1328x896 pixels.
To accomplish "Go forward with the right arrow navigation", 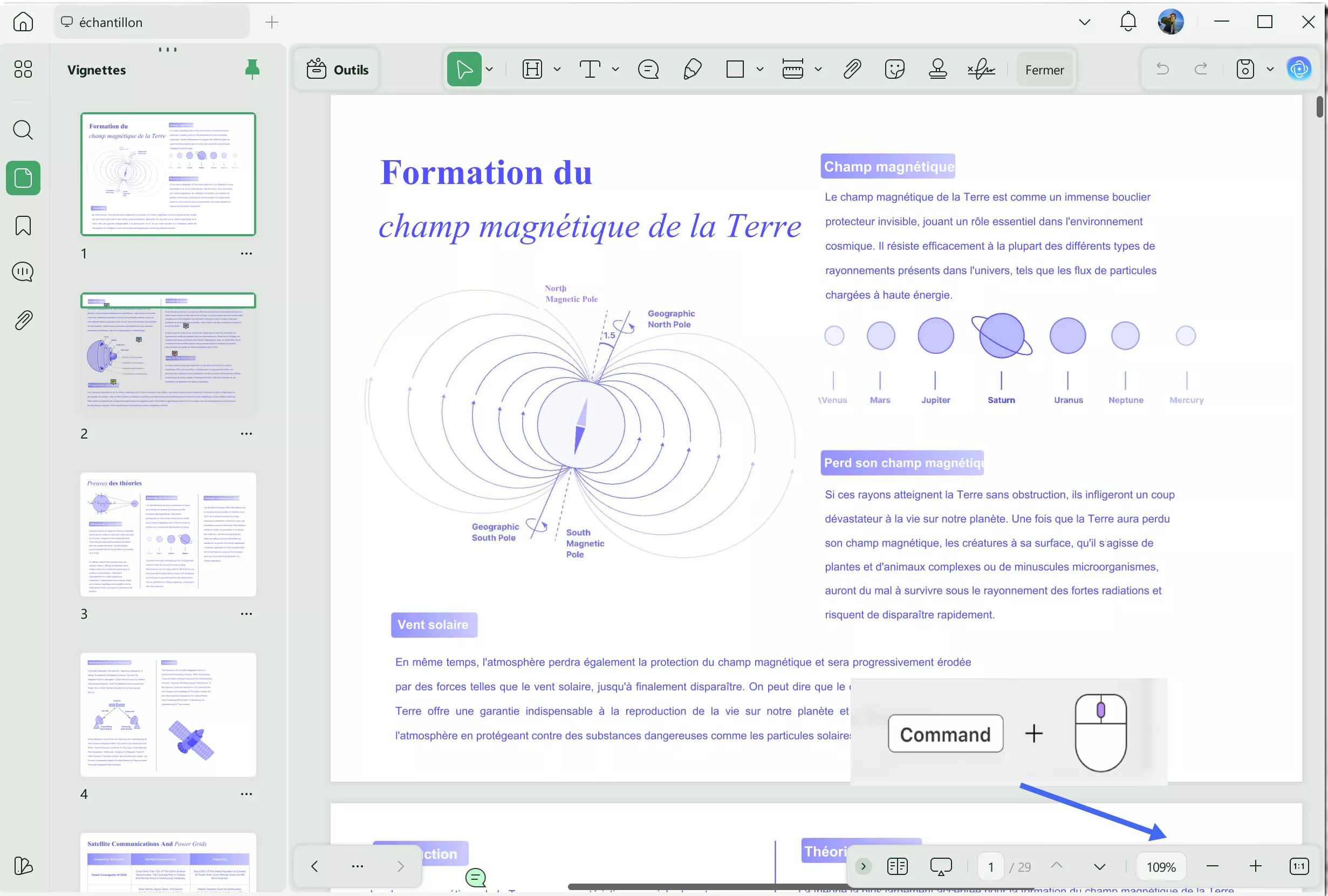I will (401, 866).
